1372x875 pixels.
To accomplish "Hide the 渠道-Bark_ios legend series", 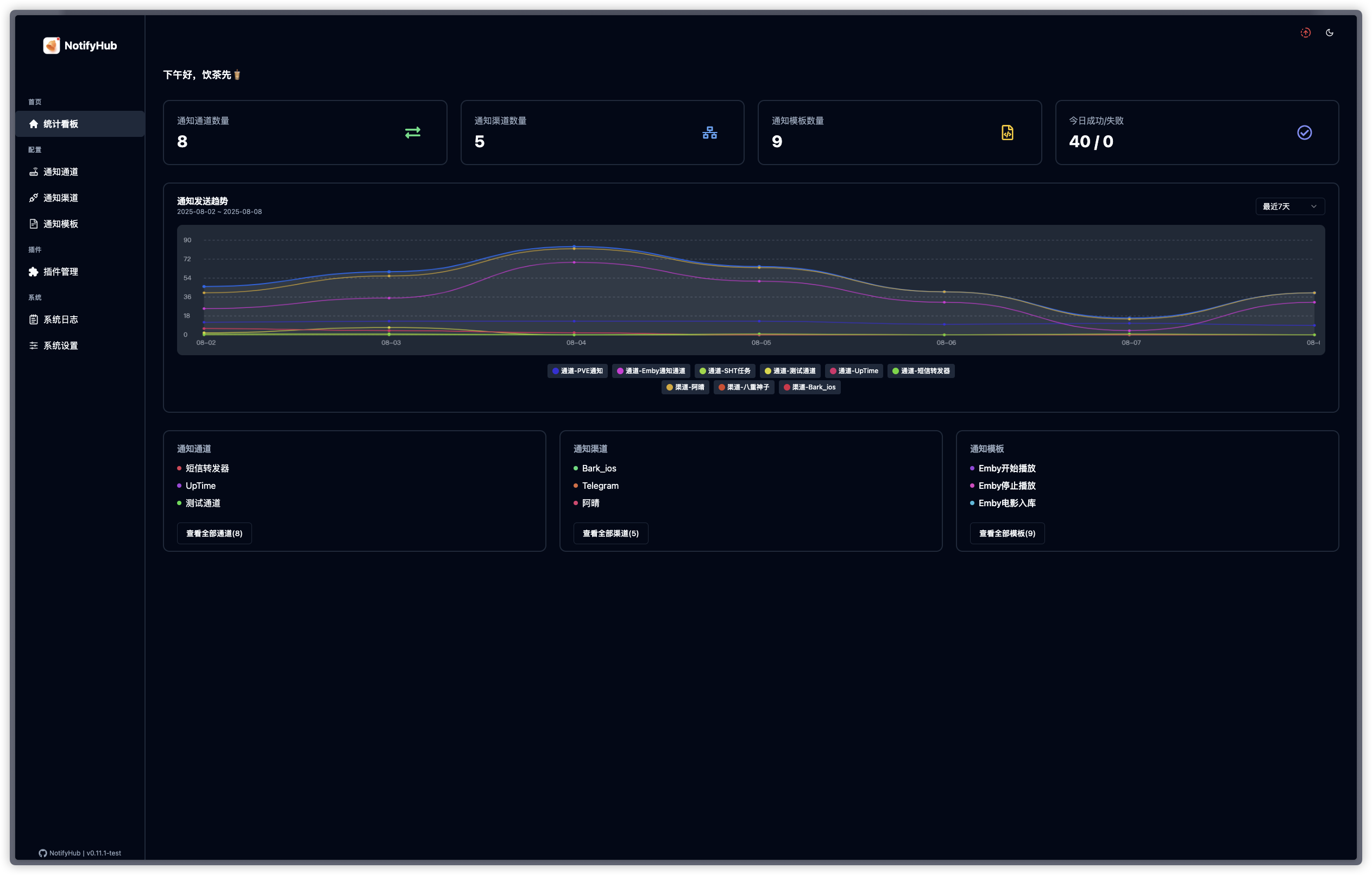I will point(809,387).
